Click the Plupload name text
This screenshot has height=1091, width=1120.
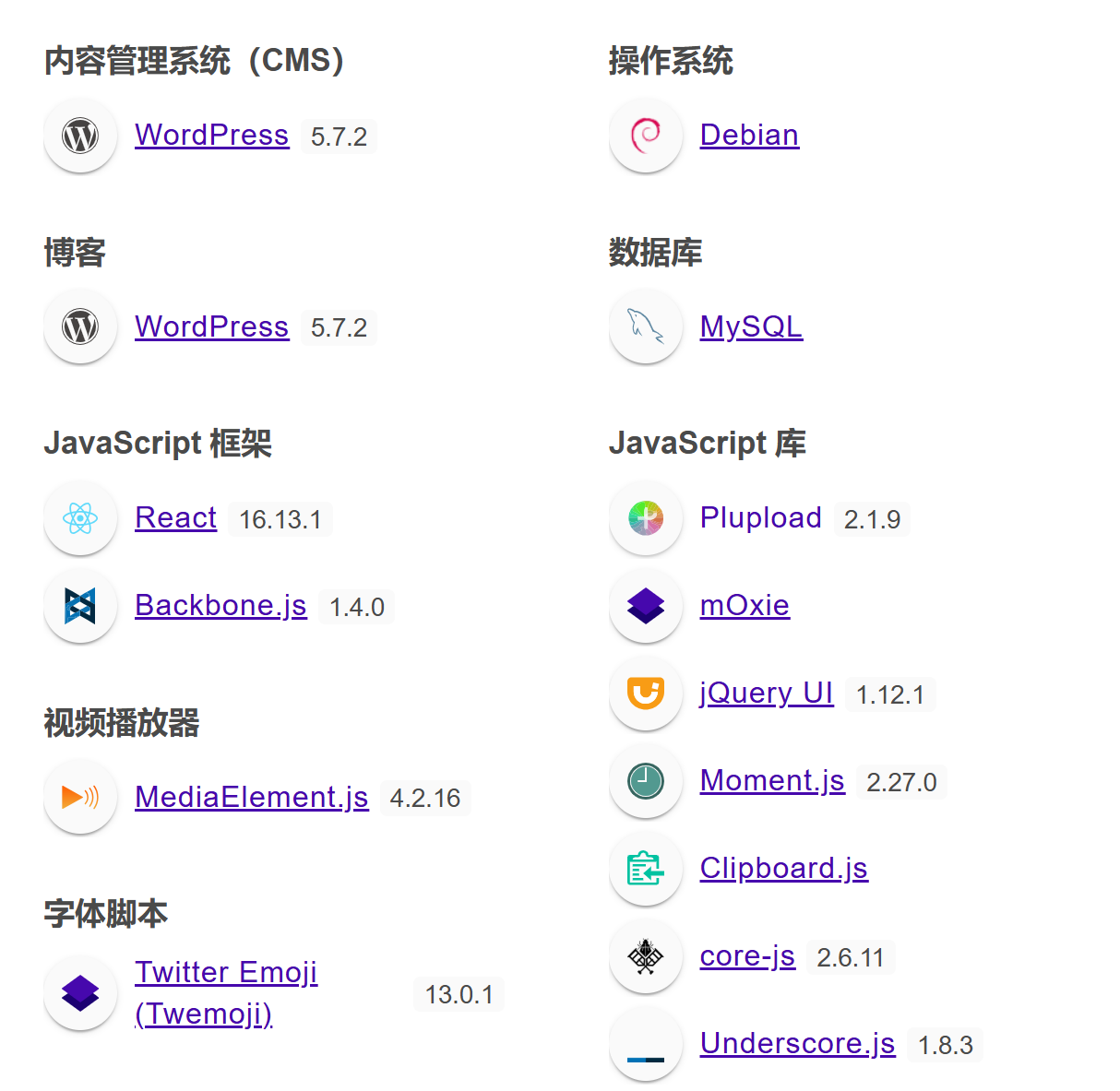(x=761, y=518)
